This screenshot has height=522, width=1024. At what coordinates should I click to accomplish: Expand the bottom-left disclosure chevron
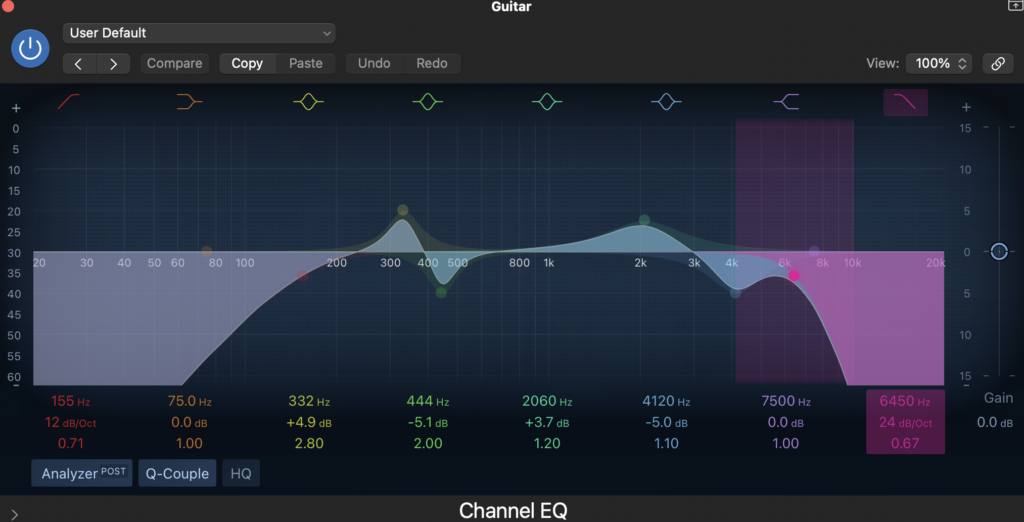point(14,514)
